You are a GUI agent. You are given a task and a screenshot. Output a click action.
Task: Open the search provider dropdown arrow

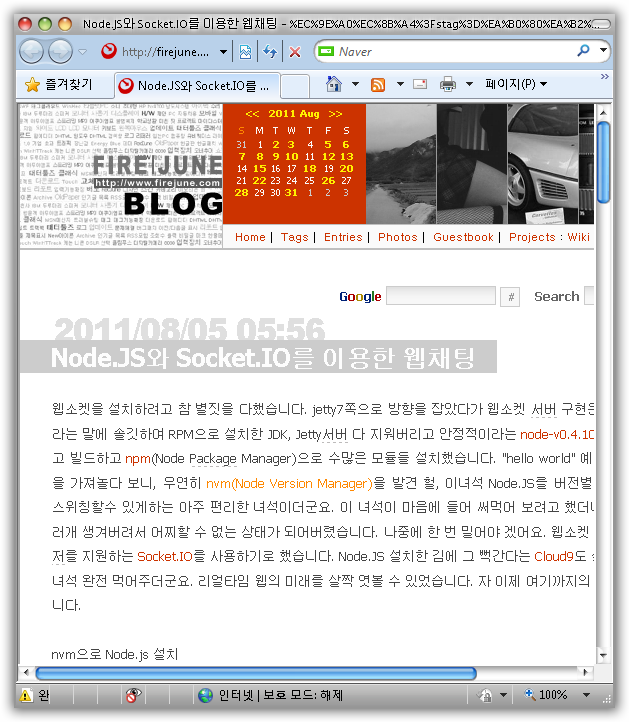[603, 50]
